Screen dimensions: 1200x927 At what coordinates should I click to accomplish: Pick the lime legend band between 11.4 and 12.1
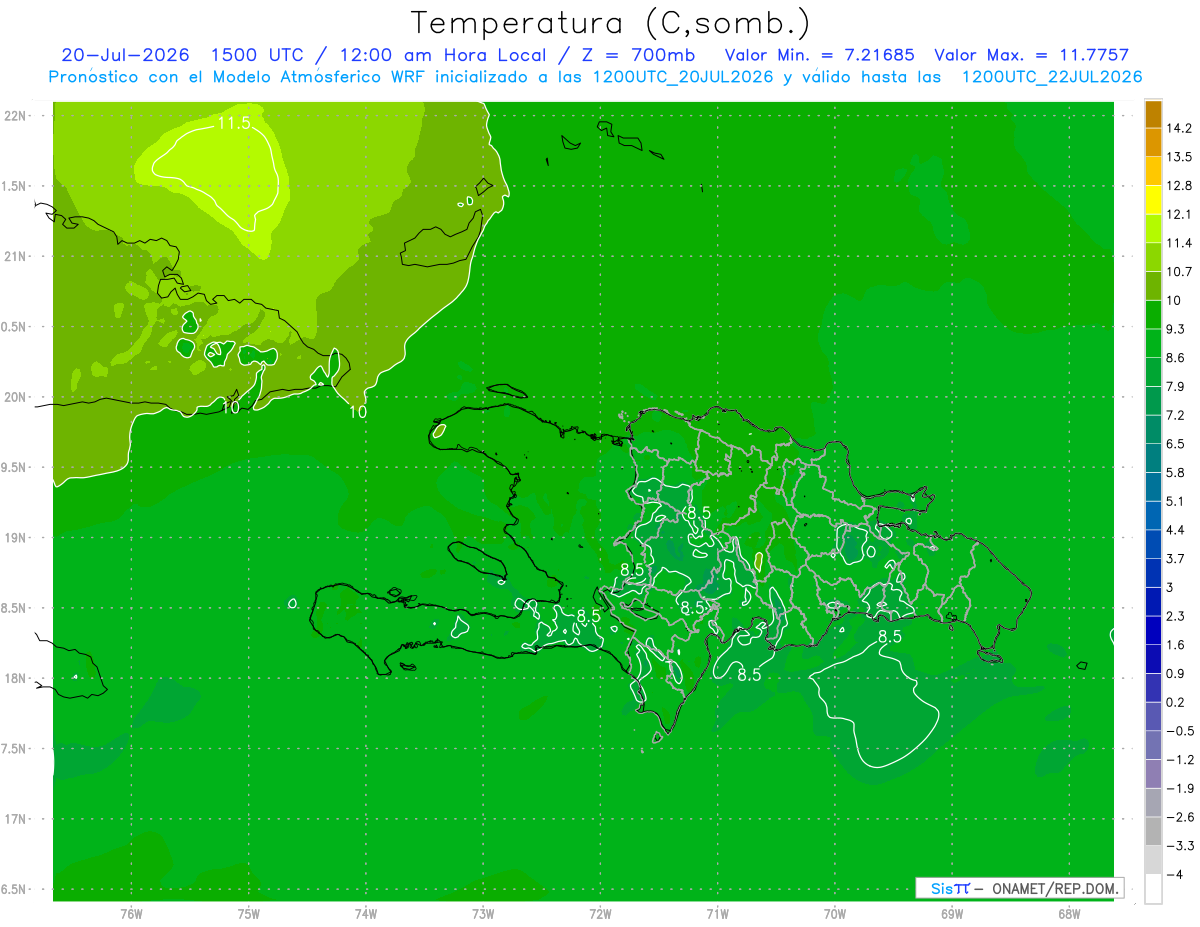click(x=1153, y=229)
